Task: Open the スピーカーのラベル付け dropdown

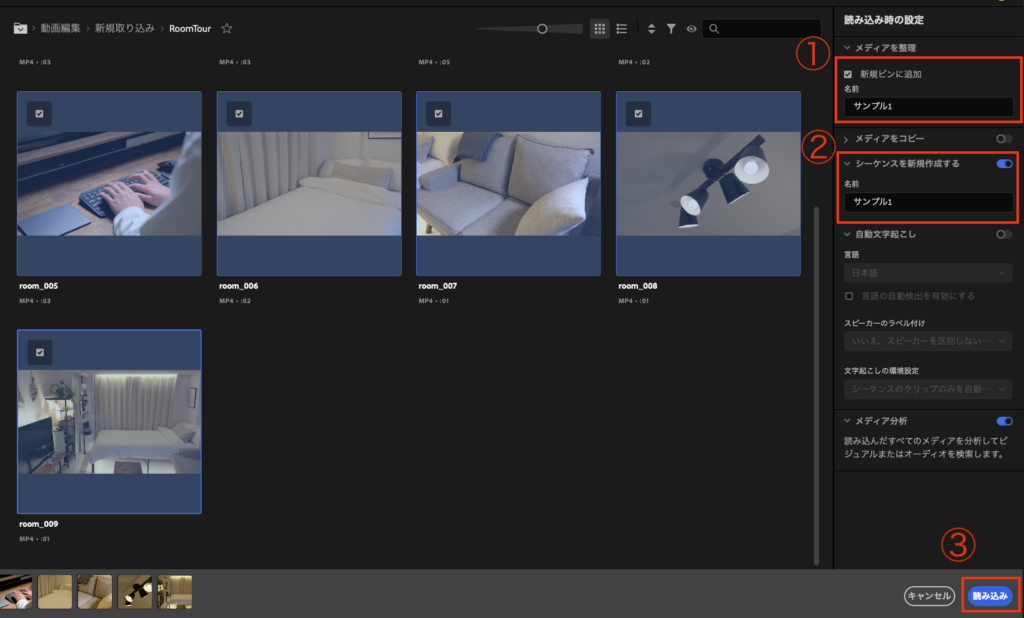Action: pos(928,341)
